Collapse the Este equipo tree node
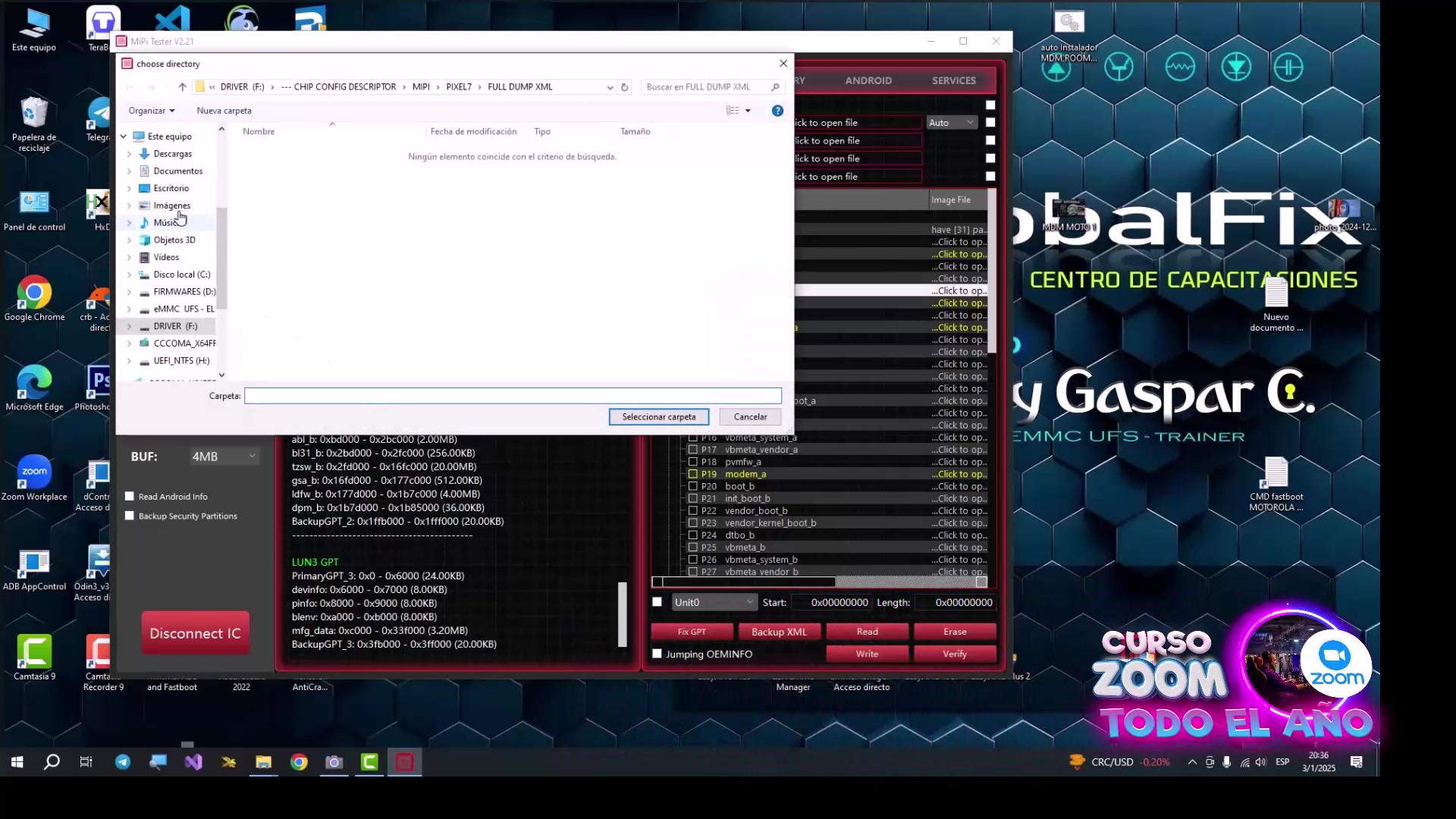 point(124,136)
